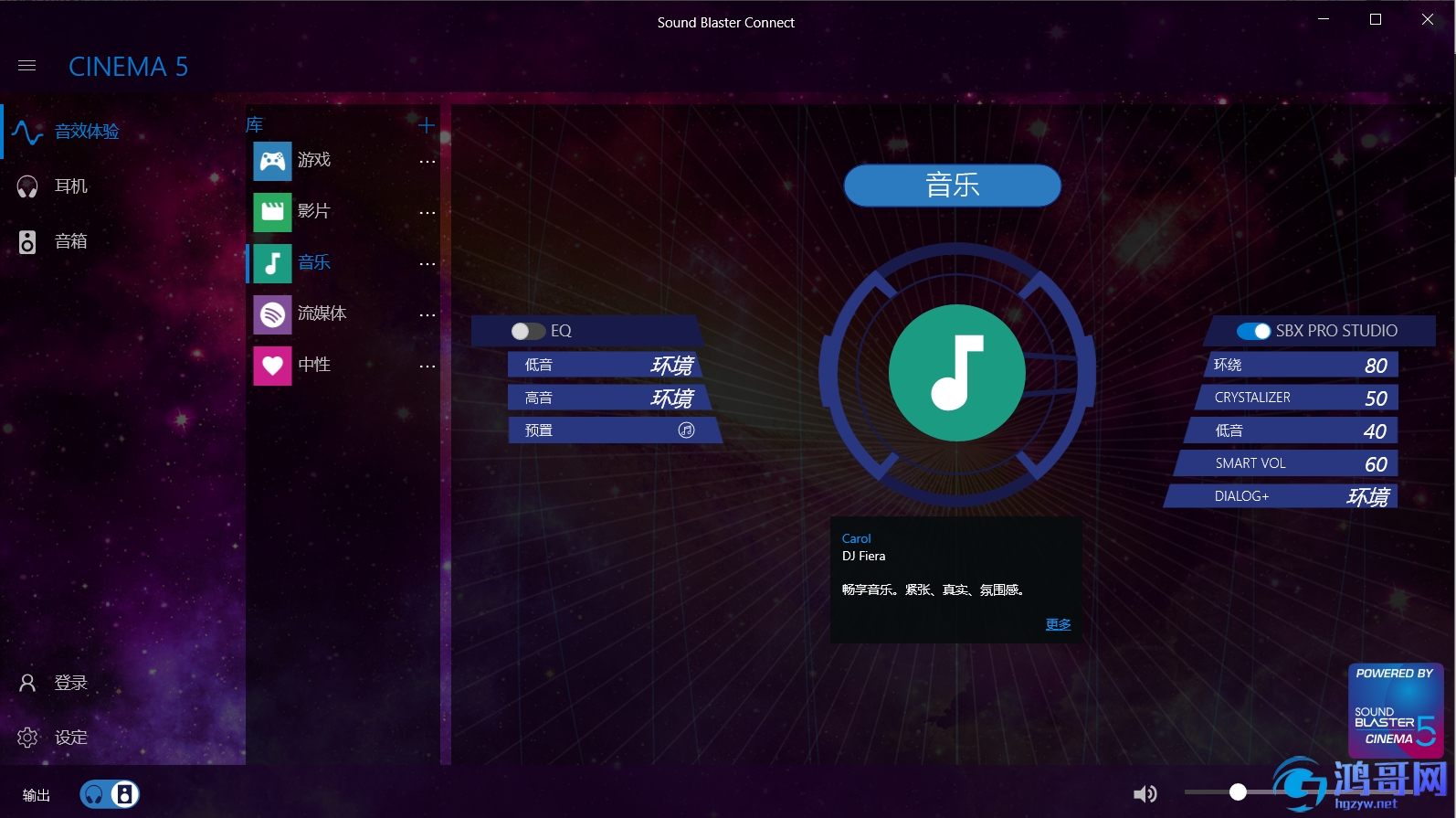Open more options for 音乐 profile
1456x818 pixels.
[427, 264]
